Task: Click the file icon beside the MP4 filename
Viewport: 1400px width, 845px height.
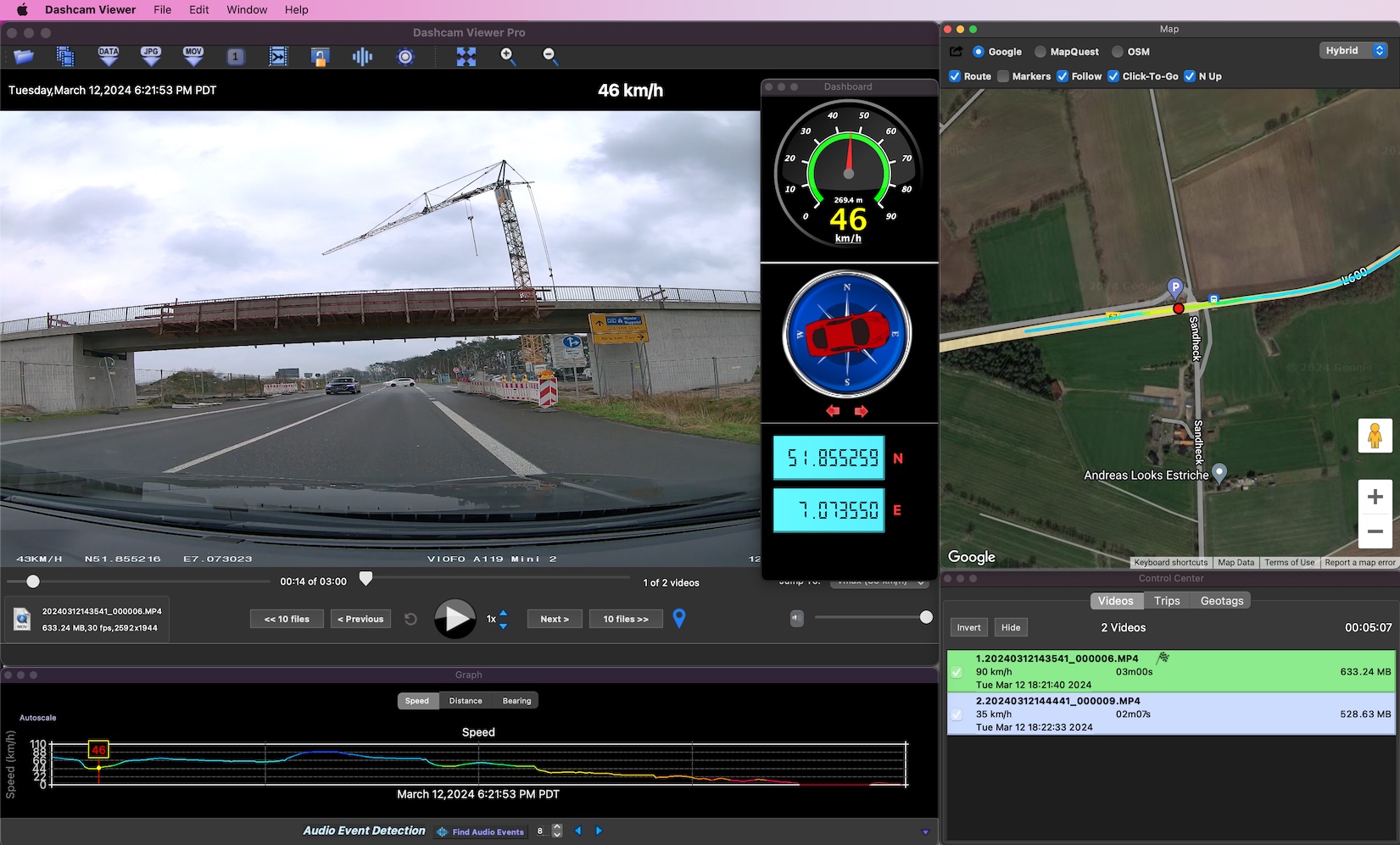Action: (22, 620)
